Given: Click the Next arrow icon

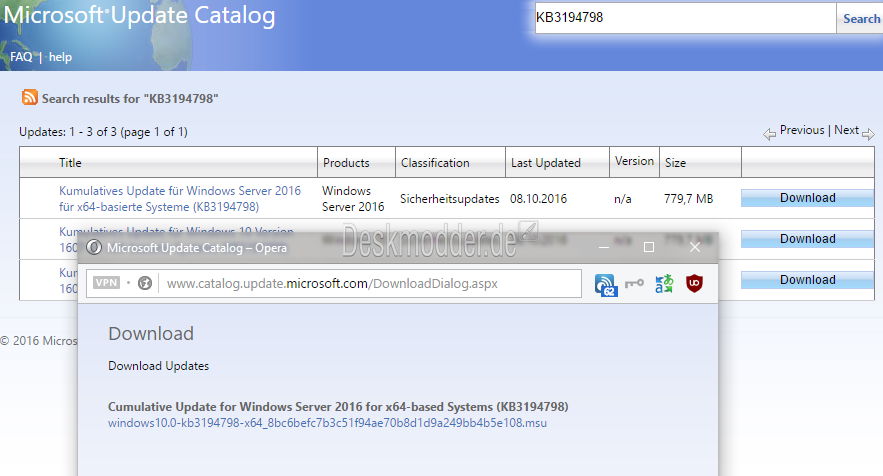Looking at the screenshot, I should pyautogui.click(x=868, y=134).
